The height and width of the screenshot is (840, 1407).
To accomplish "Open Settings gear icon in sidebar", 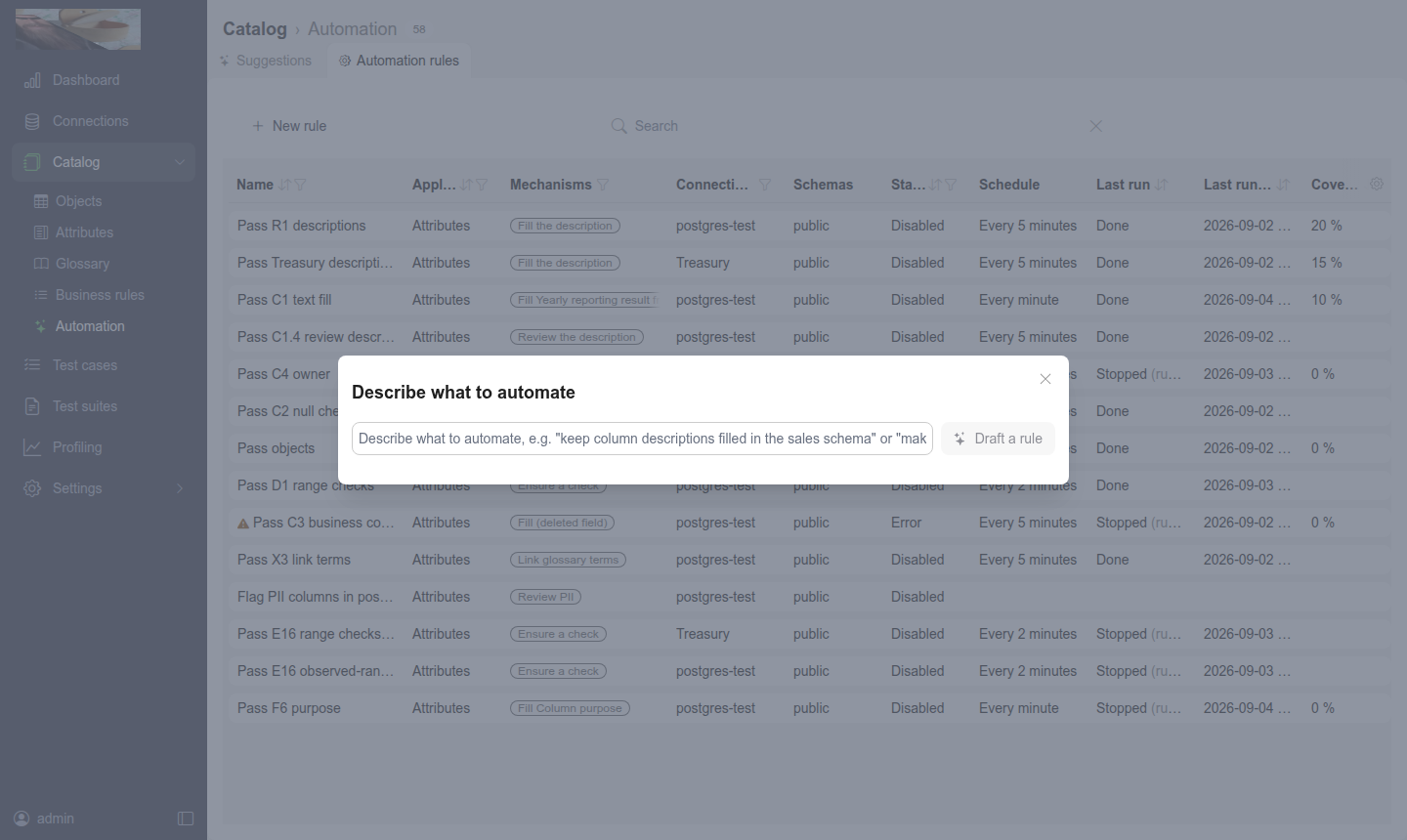I will pos(32,488).
